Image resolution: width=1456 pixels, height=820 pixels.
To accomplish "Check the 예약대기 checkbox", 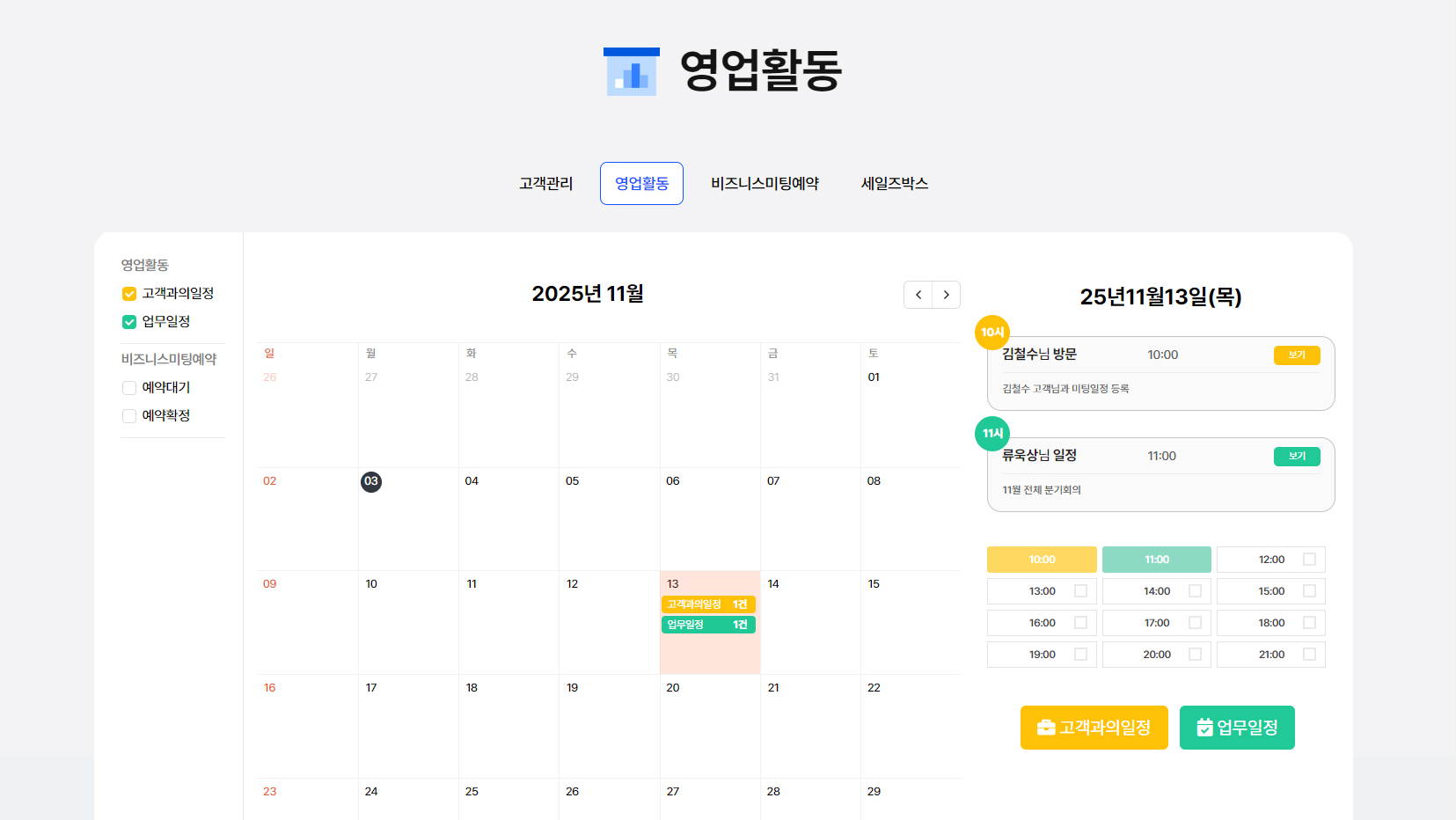I will pos(129,388).
